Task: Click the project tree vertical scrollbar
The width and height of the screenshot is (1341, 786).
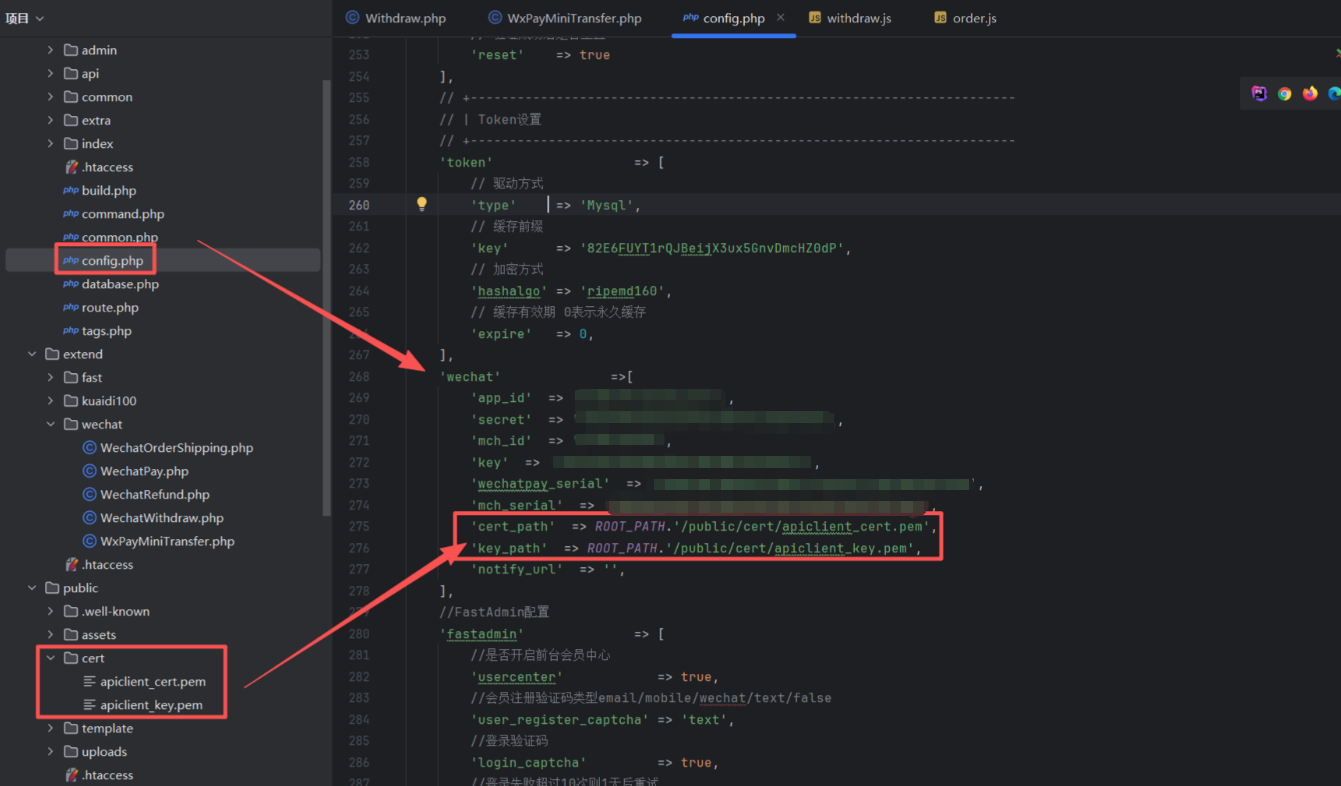Action: [326, 300]
